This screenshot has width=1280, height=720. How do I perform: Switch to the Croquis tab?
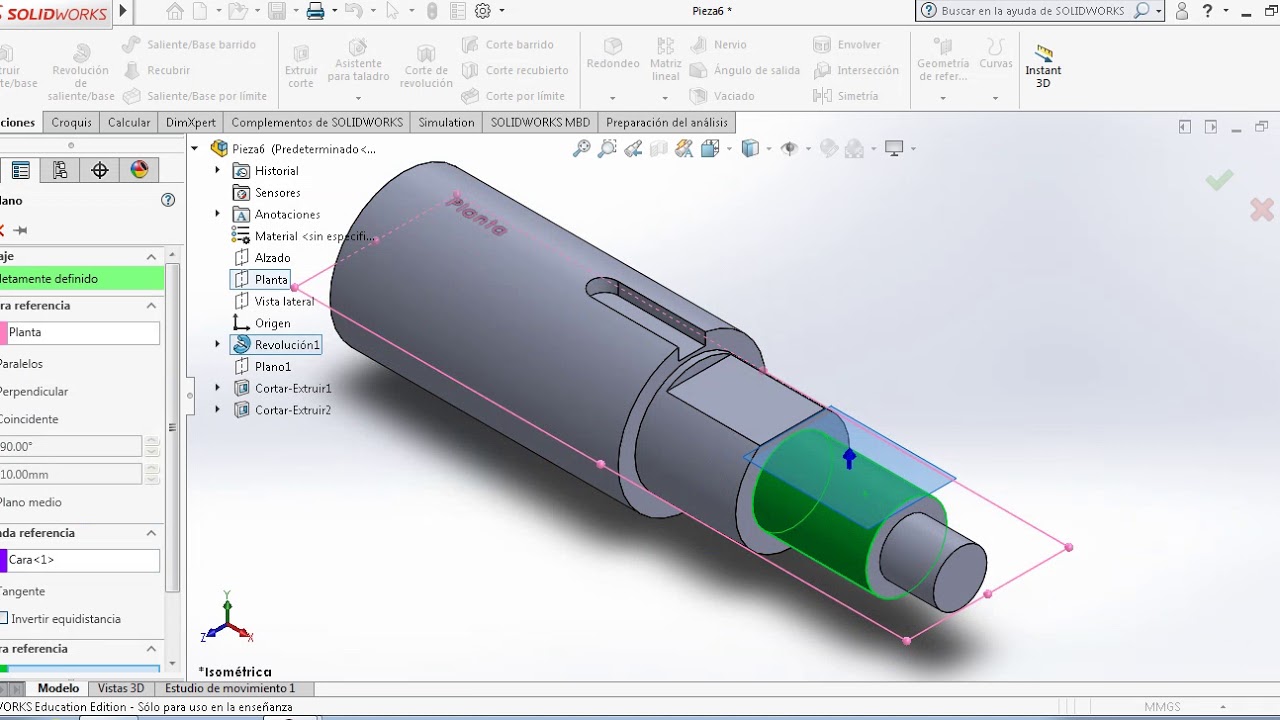coord(71,122)
